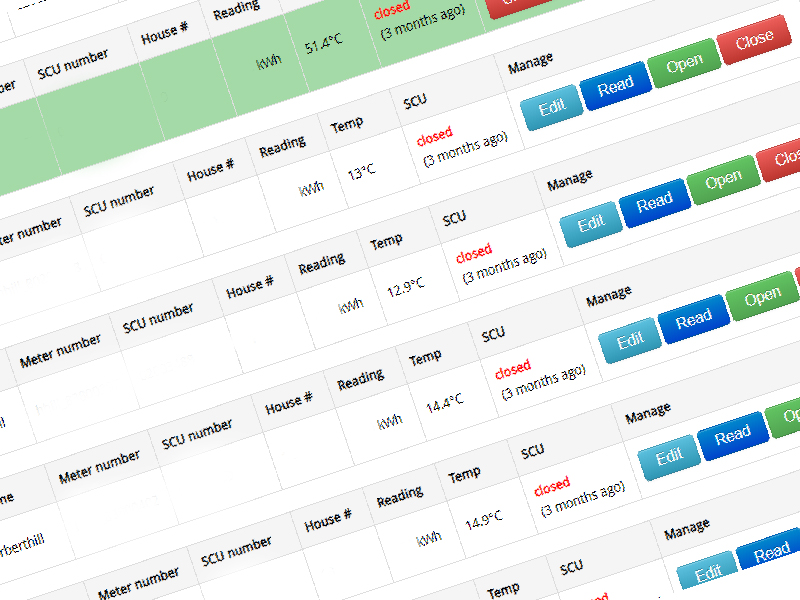Click kWh reading in the 12.9°C row

coord(351,306)
